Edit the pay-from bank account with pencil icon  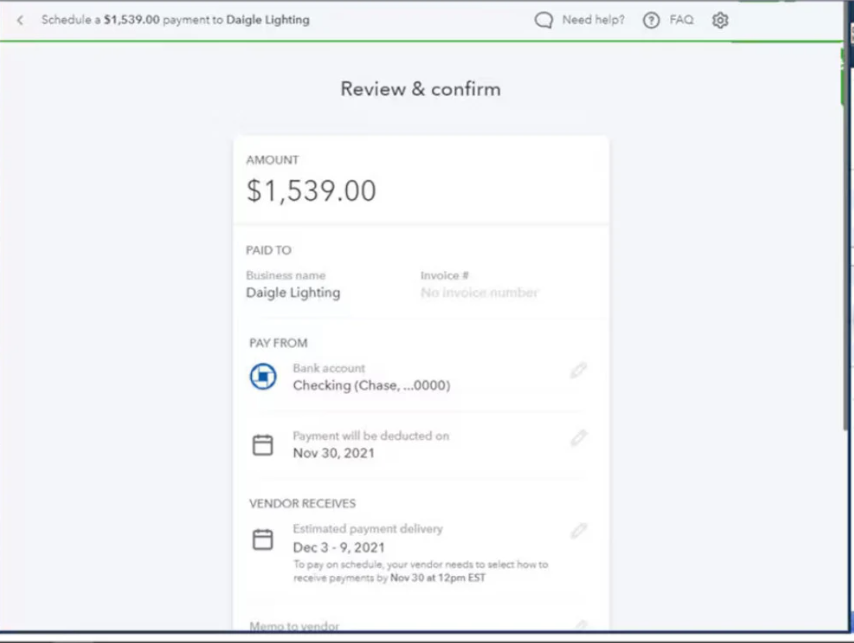(x=578, y=371)
